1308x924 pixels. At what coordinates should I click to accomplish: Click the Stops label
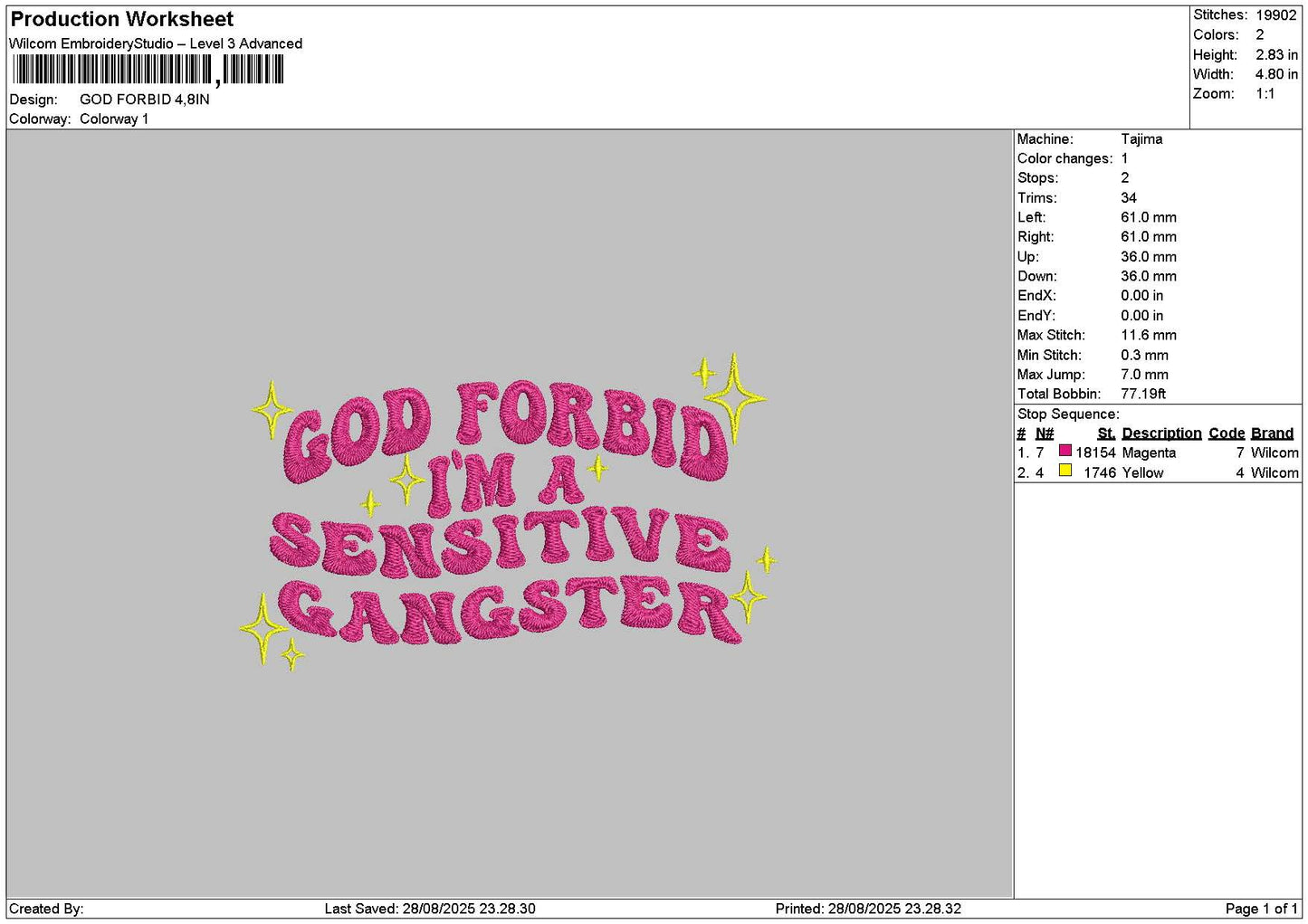pos(1037,178)
